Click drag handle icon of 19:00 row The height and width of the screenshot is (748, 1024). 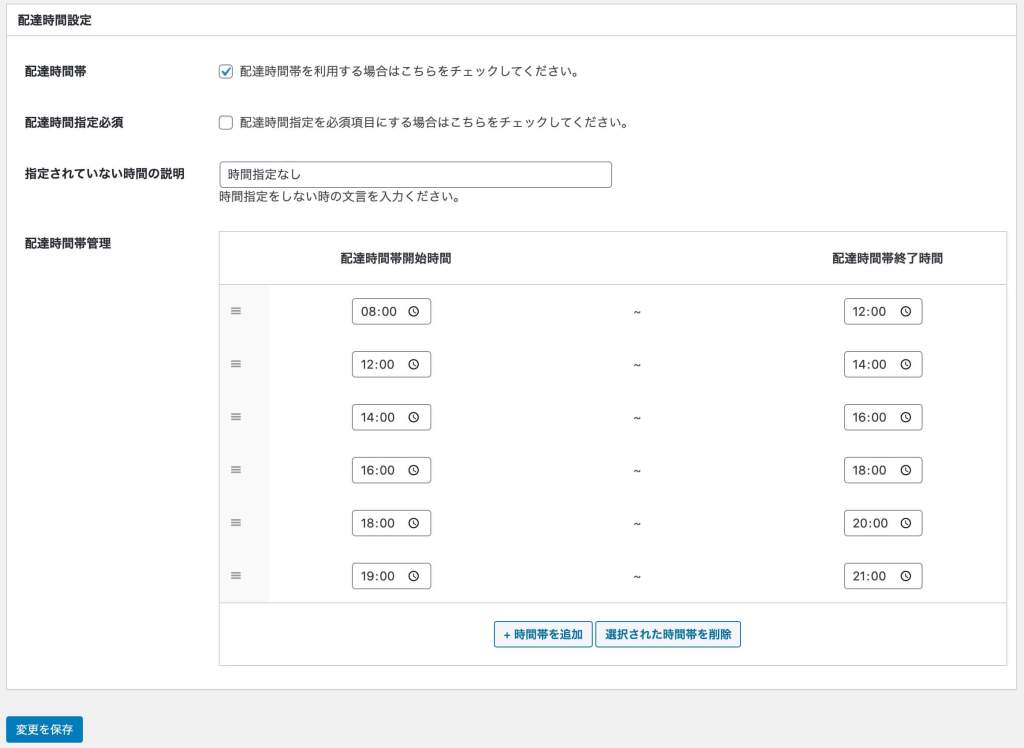(236, 576)
